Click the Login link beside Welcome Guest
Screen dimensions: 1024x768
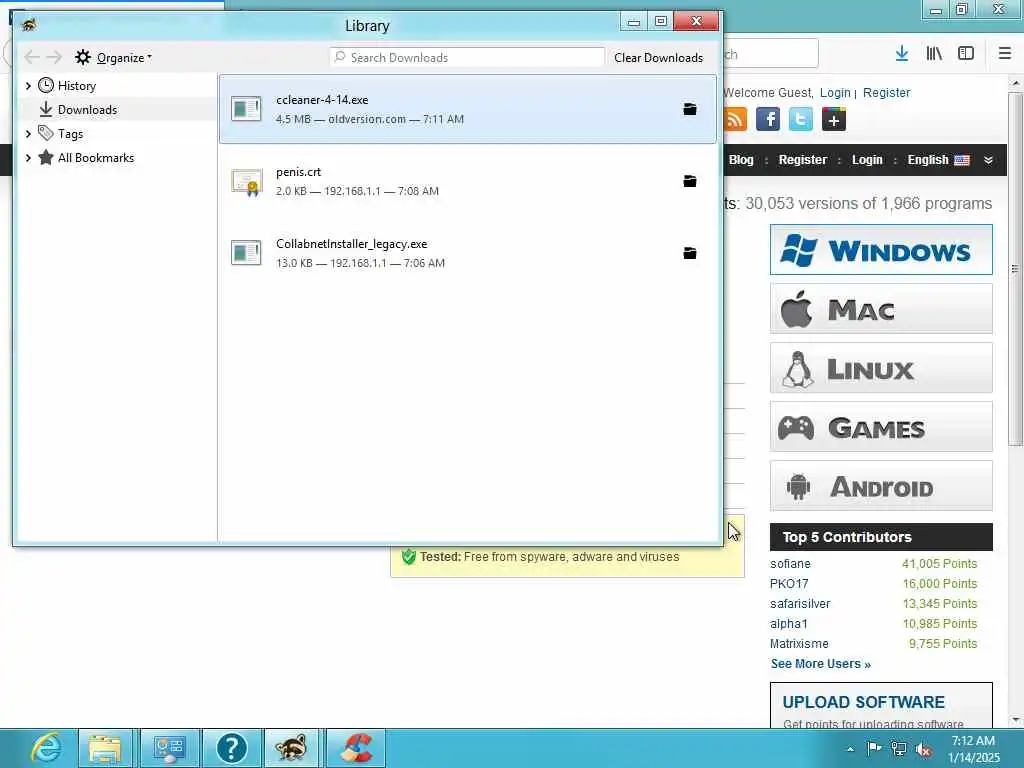(835, 93)
